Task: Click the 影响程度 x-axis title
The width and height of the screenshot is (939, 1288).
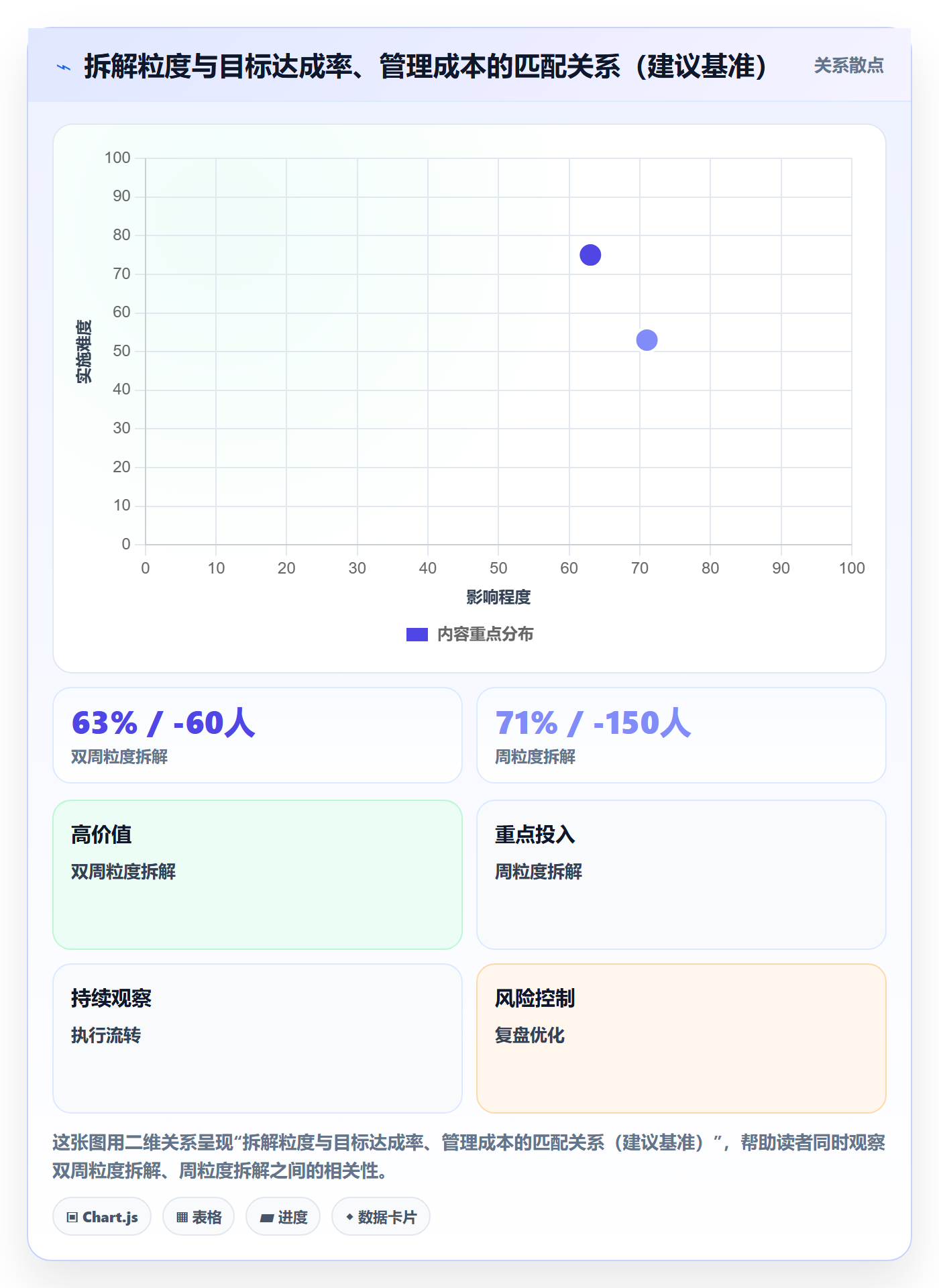Action: [498, 597]
